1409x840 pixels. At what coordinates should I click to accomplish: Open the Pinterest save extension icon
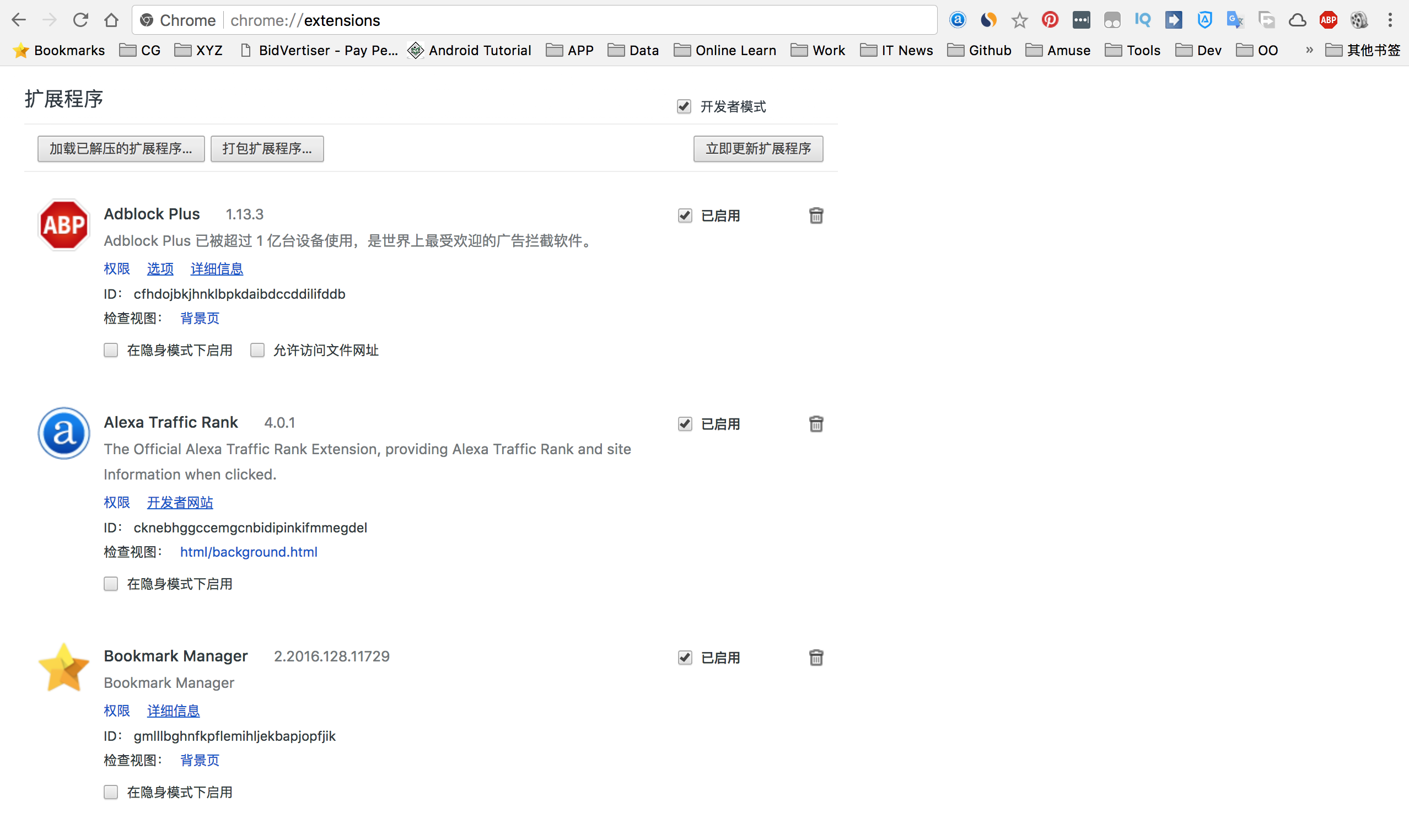1050,20
